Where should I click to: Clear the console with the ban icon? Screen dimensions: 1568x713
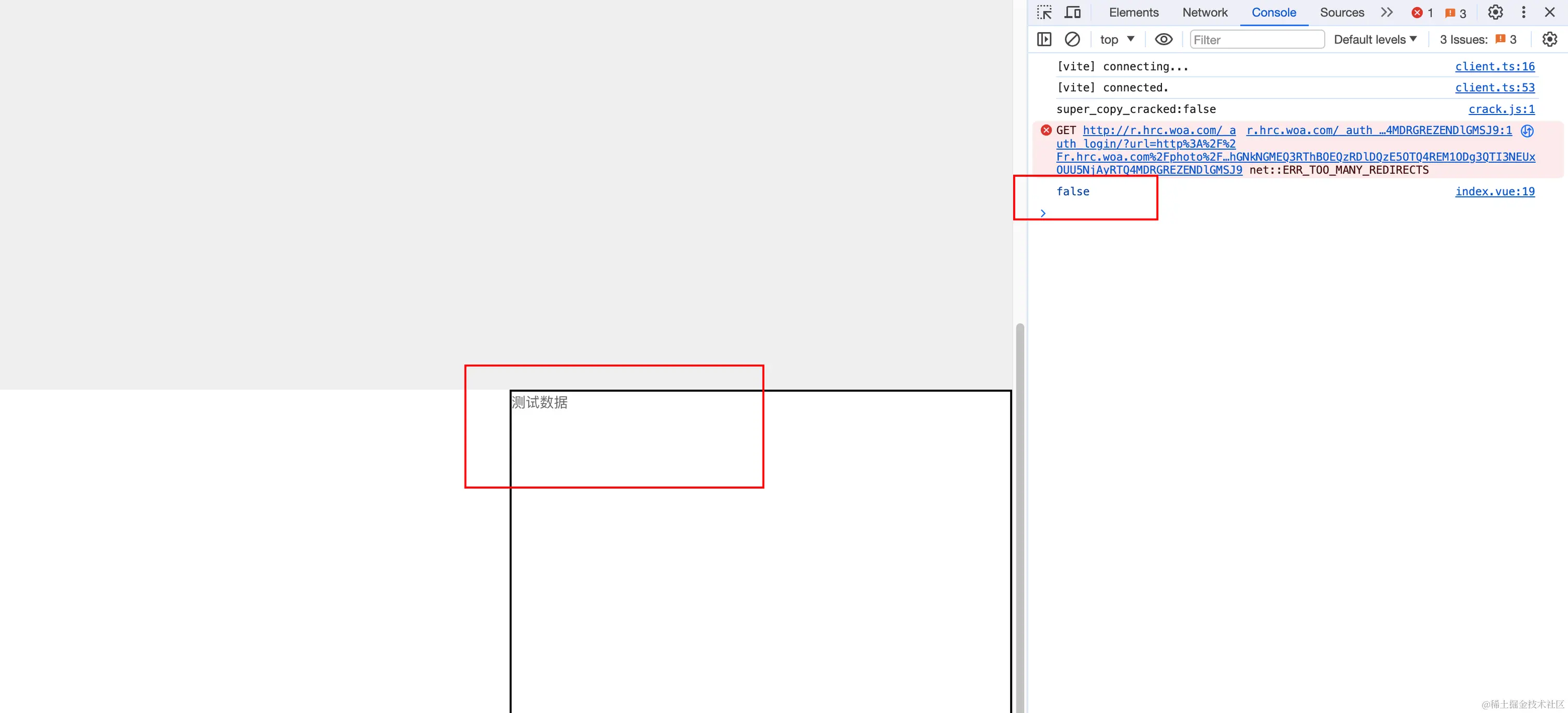tap(1072, 39)
